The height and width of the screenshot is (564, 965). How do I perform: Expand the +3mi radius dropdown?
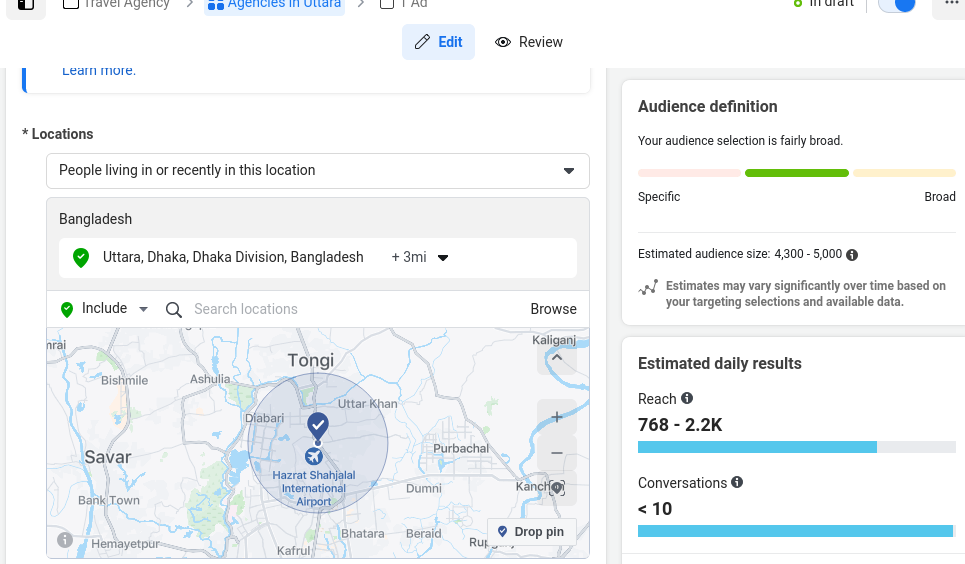coord(420,258)
